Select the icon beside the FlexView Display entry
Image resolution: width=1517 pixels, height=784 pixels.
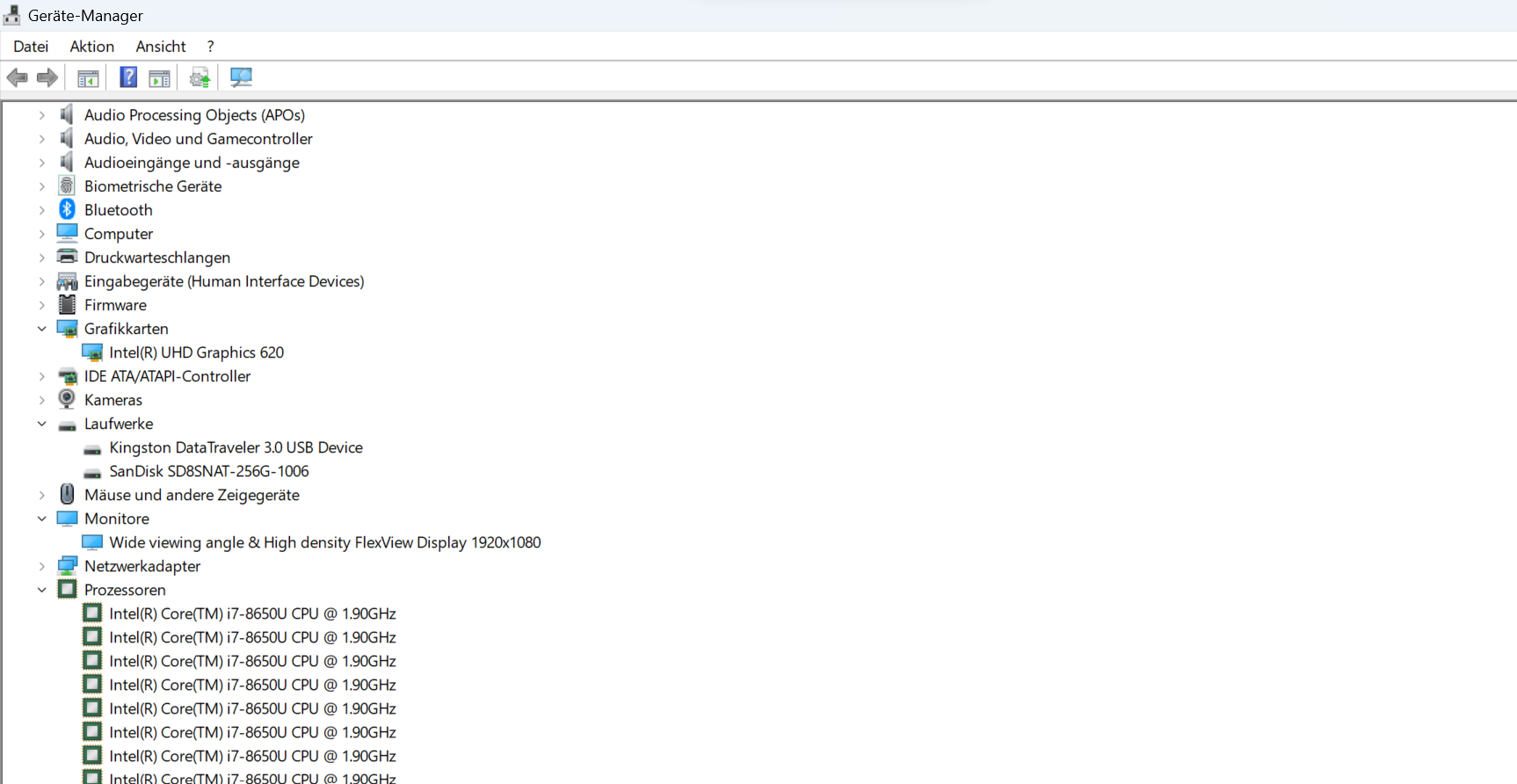[92, 541]
